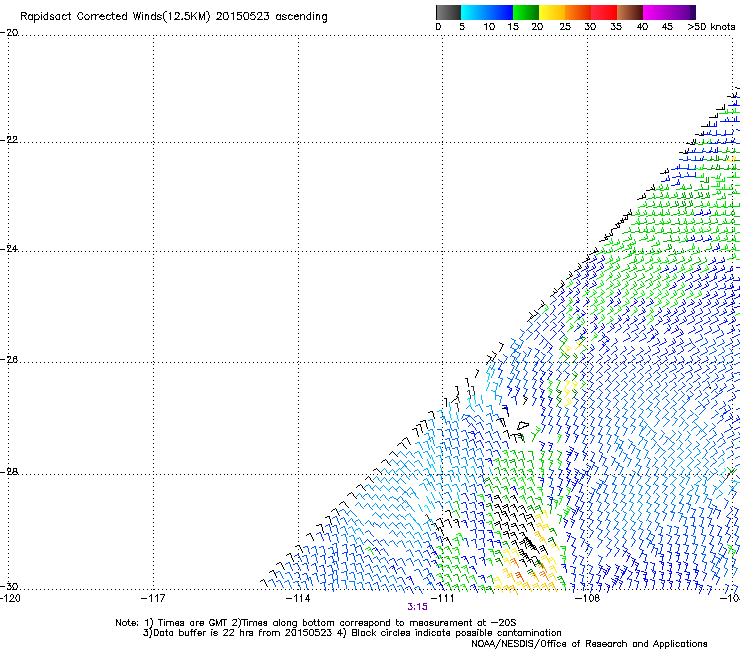Click the legend label '10'
Image resolution: width=740 pixels, height=650 pixels.
tap(489, 27)
